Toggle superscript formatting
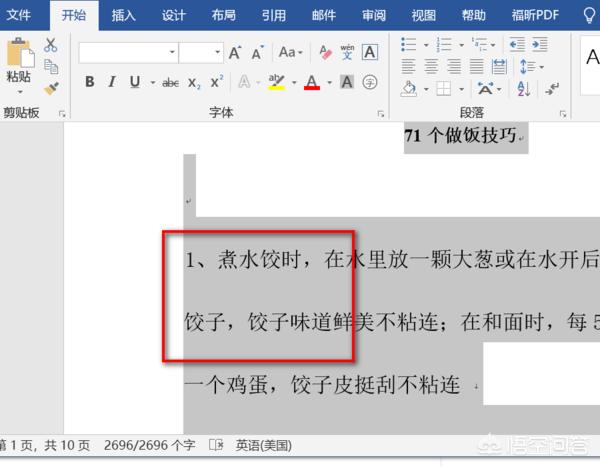This screenshot has width=600, height=467. tap(217, 82)
